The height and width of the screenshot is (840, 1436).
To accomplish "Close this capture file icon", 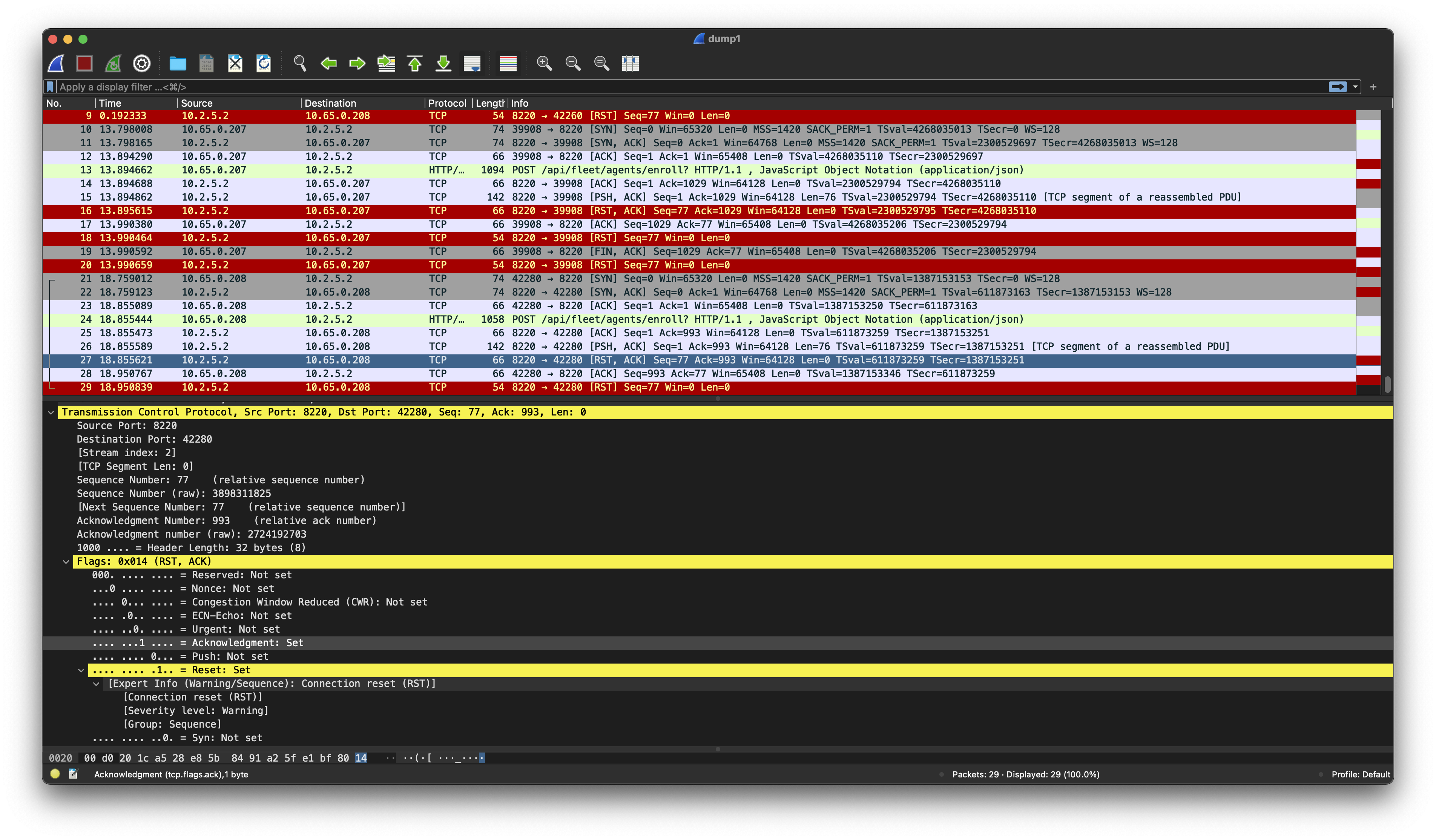I will (x=235, y=63).
